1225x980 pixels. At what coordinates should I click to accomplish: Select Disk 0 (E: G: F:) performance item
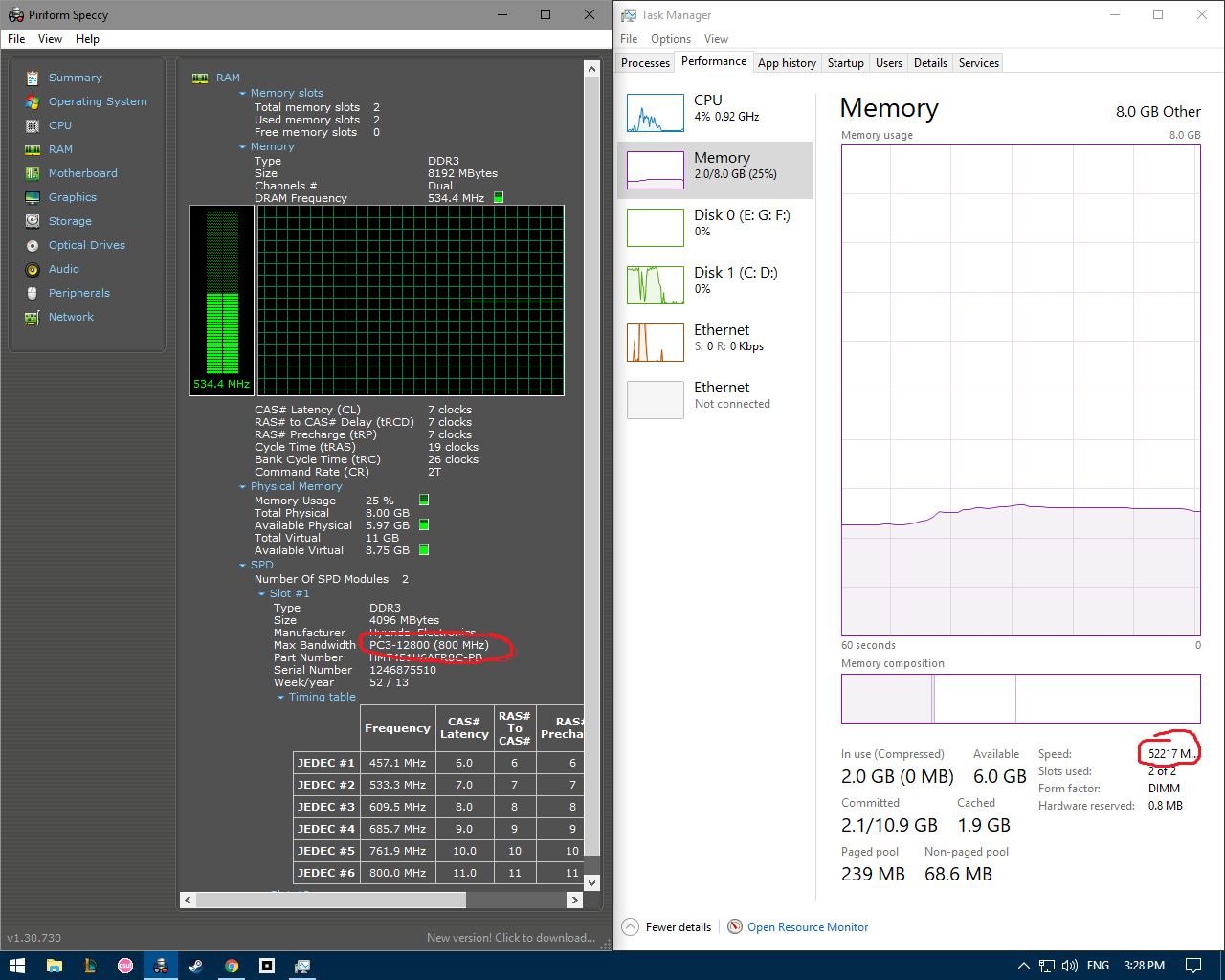(x=715, y=228)
